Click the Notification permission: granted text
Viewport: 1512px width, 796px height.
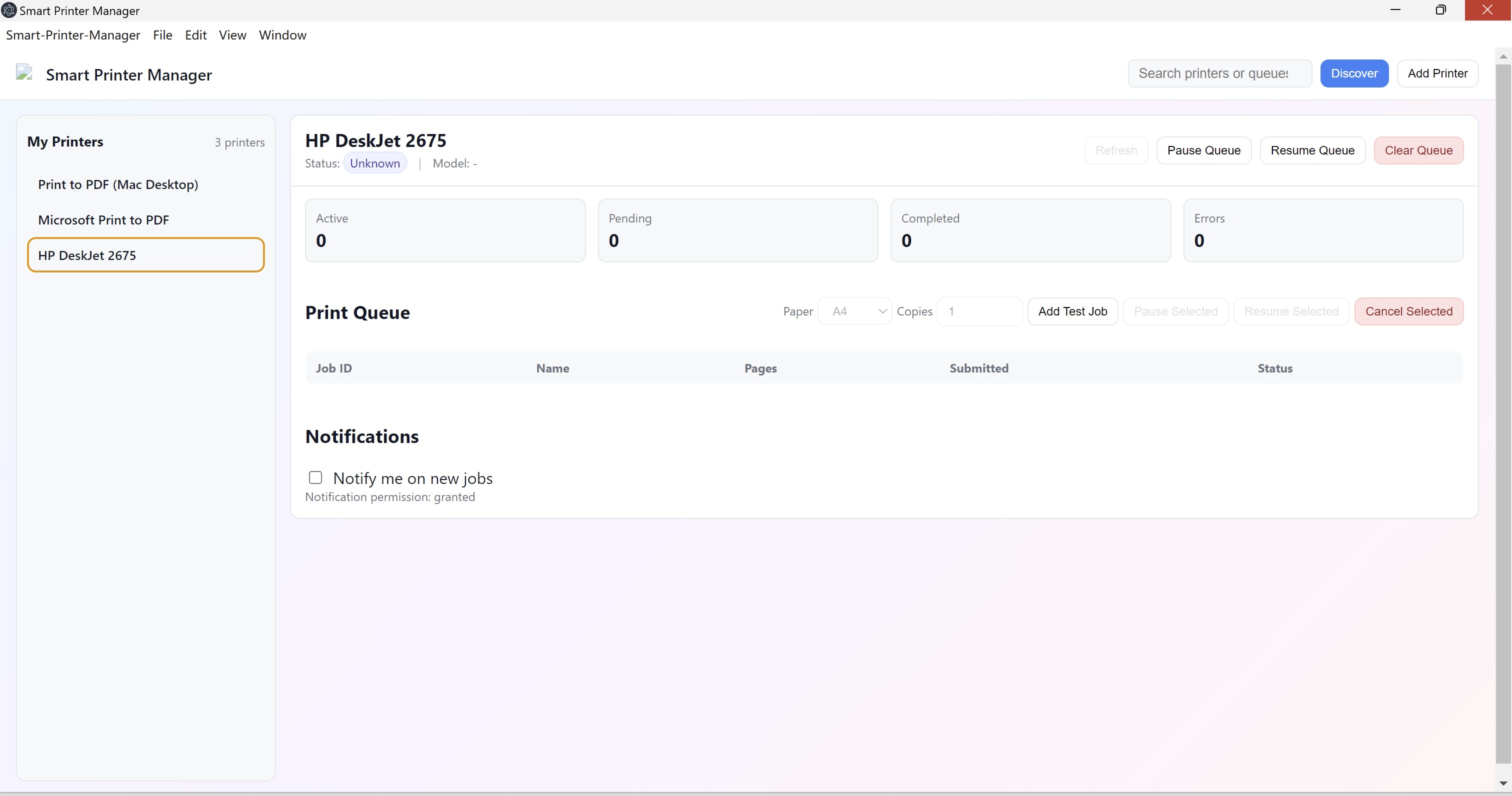[x=389, y=496]
